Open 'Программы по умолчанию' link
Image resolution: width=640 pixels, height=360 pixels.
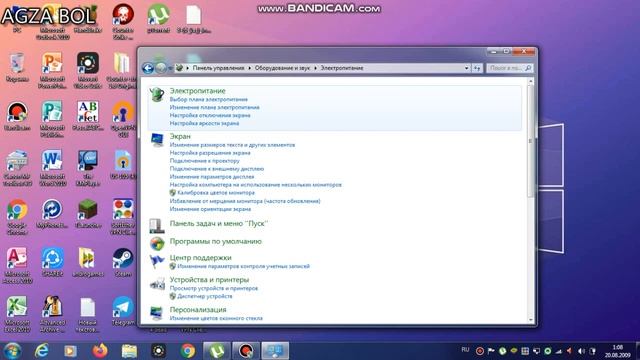click(x=216, y=241)
